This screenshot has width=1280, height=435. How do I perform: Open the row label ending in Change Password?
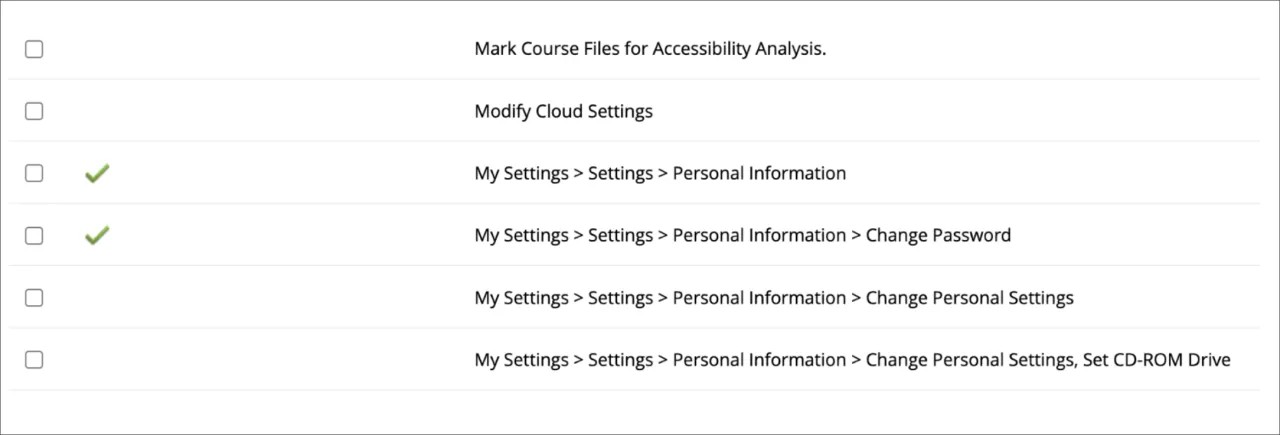[x=742, y=235]
